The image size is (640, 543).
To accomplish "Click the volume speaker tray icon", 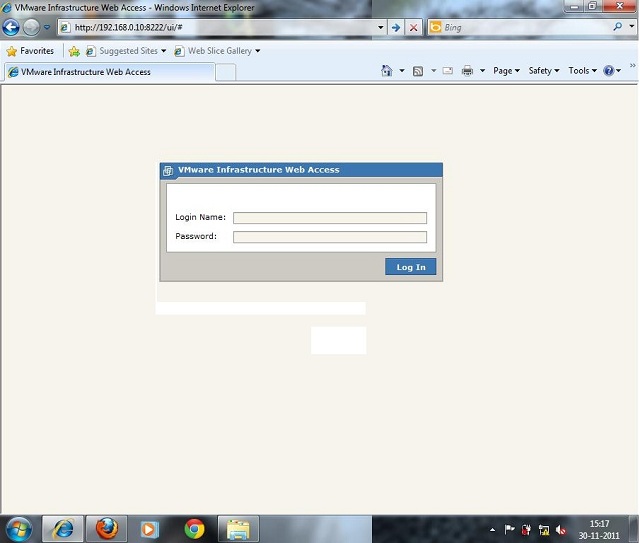I will click(x=561, y=530).
